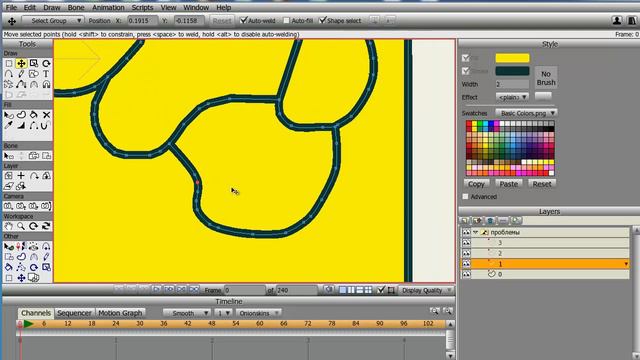This screenshot has width=640, height=360.
Task: Open the Animation menu
Action: 108,7
